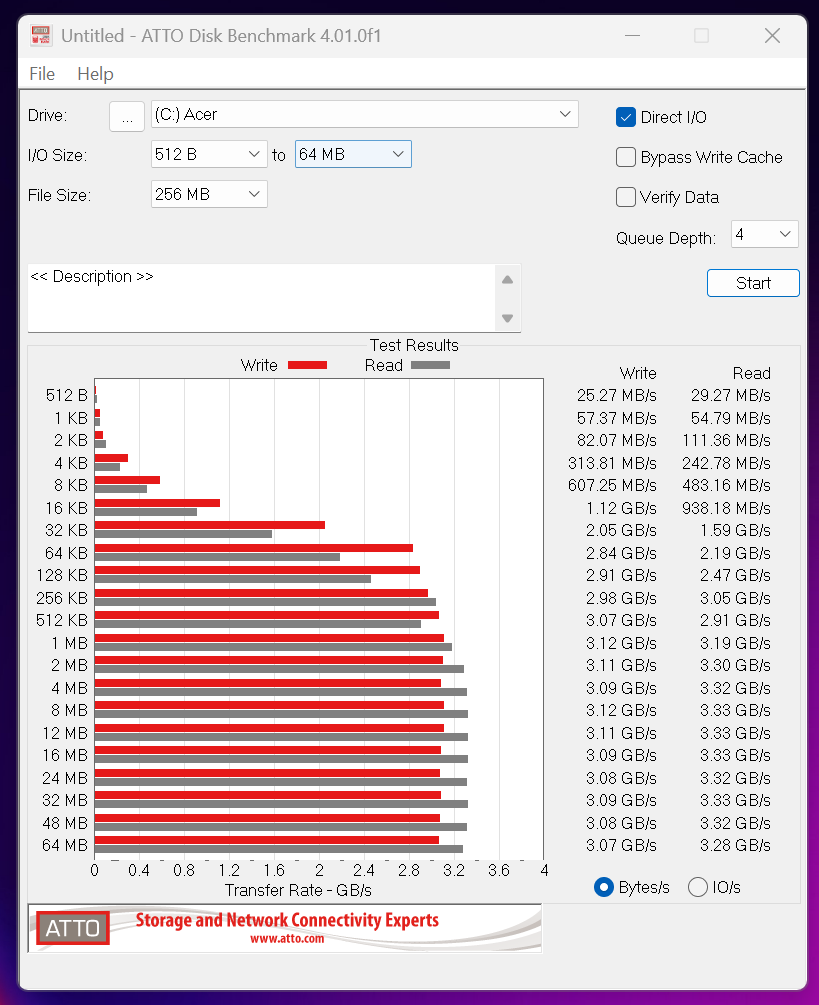Select the Bytes/s radio button
Viewport: 819px width, 1005px height.
coord(603,887)
